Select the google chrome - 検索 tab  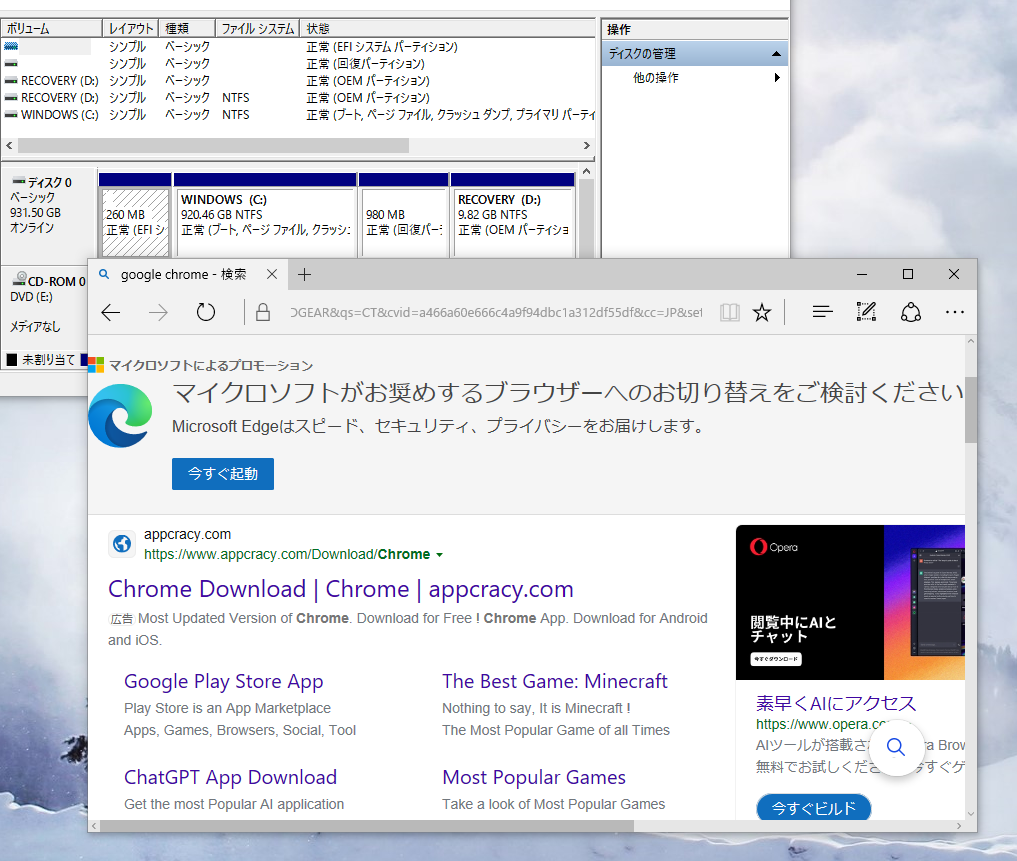184,274
